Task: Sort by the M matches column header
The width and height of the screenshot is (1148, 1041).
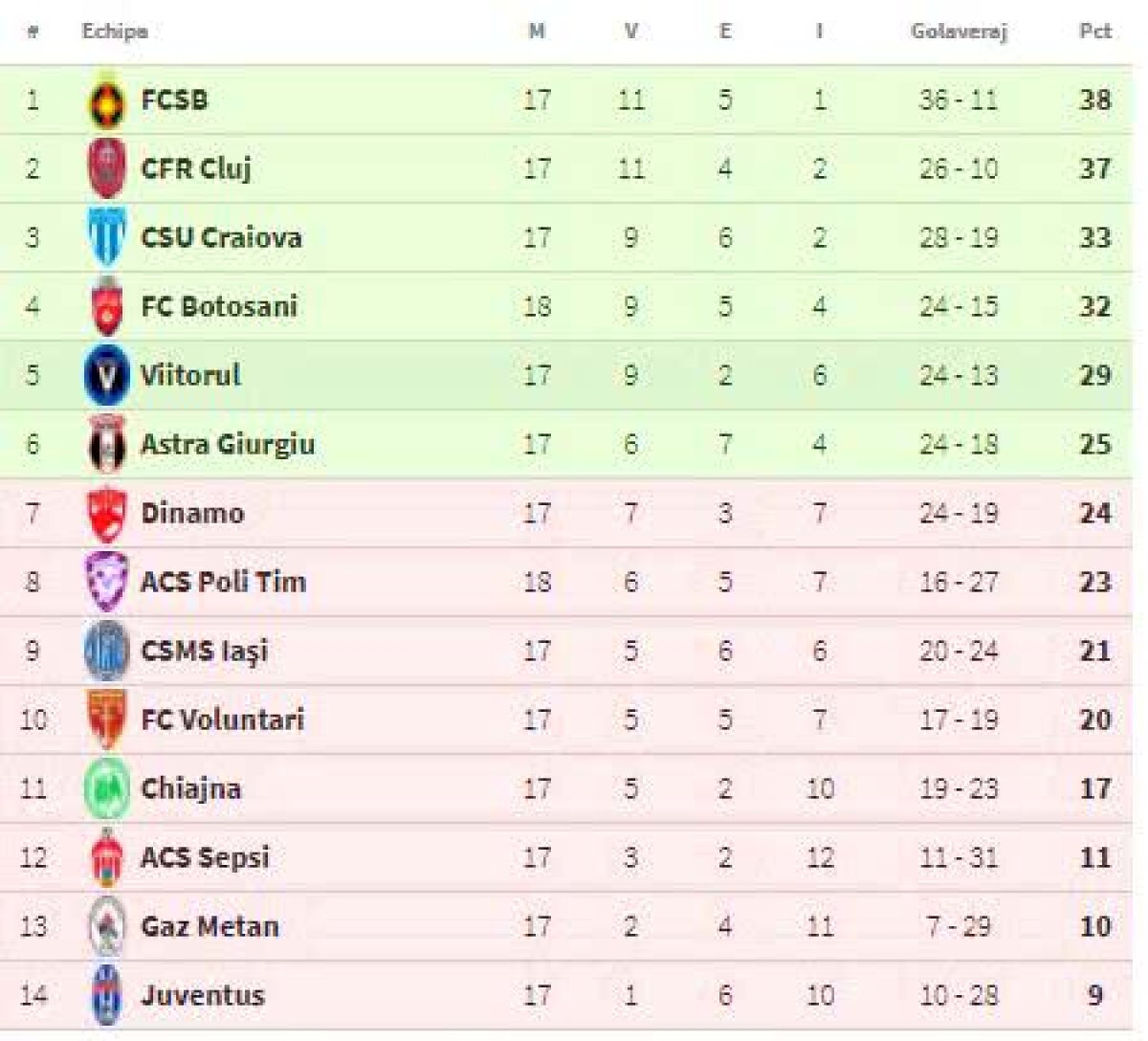Action: (x=537, y=32)
